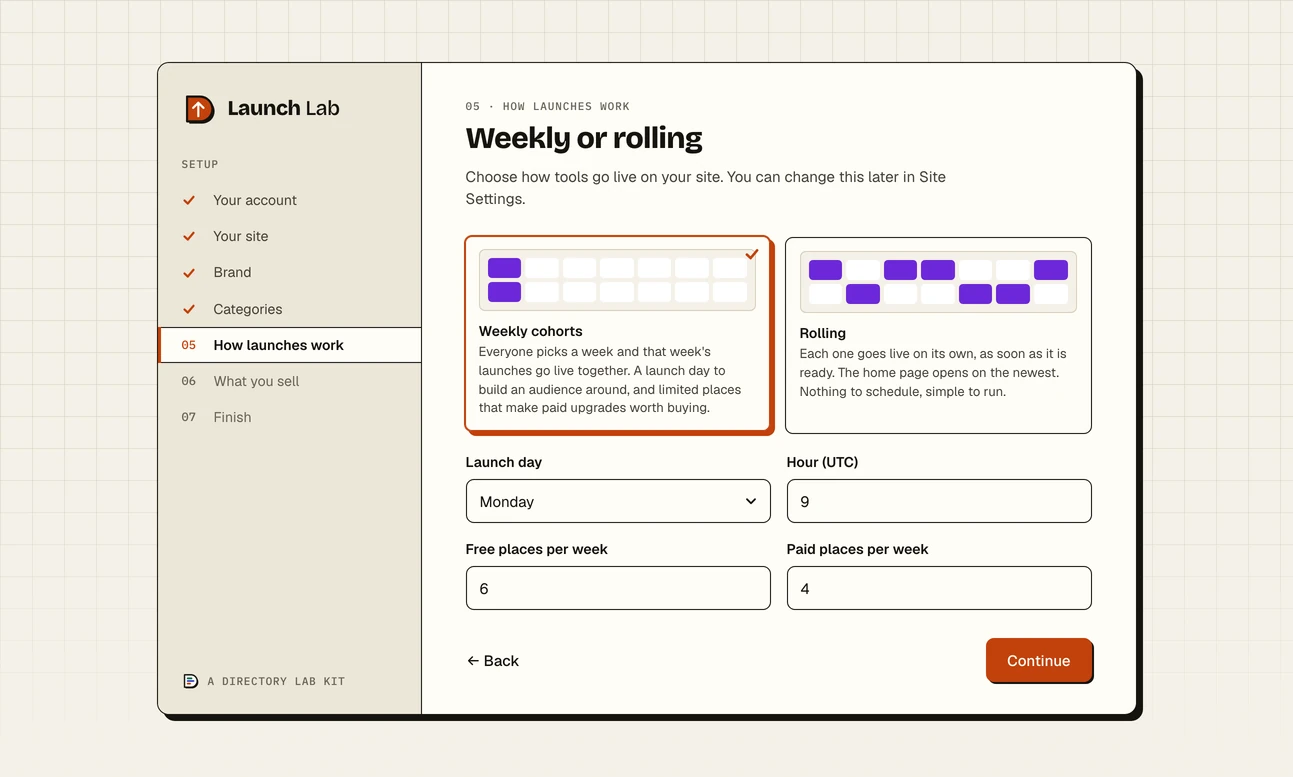1293x777 pixels.
Task: Click the Launch Lab logo icon
Action: tap(200, 109)
